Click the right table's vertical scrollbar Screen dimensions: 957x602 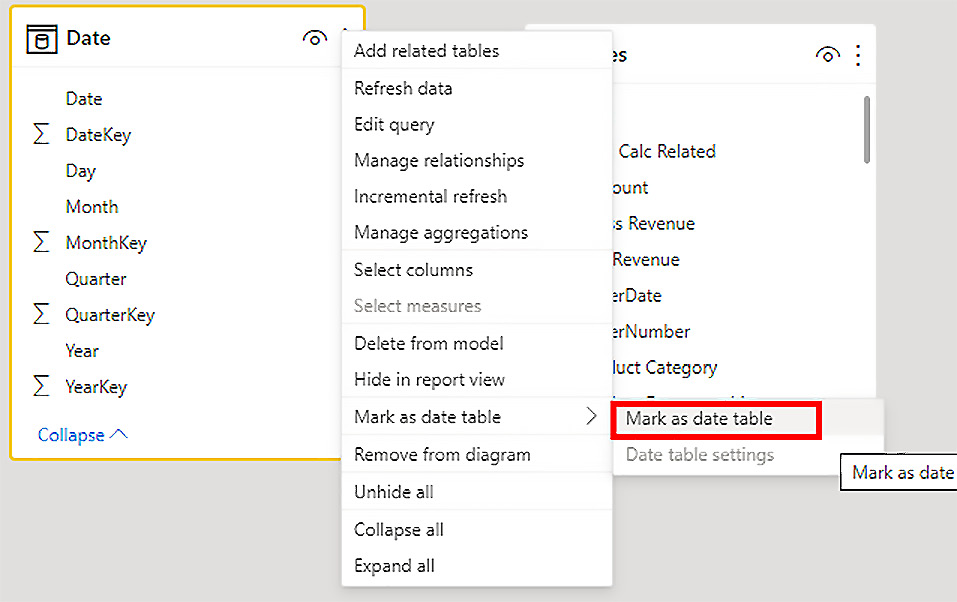pyautogui.click(x=866, y=130)
